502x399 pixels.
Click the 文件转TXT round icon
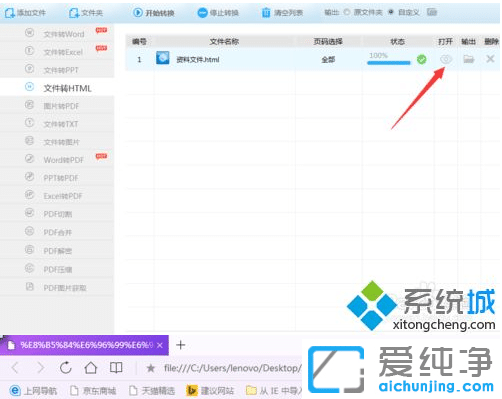[x=30, y=123]
